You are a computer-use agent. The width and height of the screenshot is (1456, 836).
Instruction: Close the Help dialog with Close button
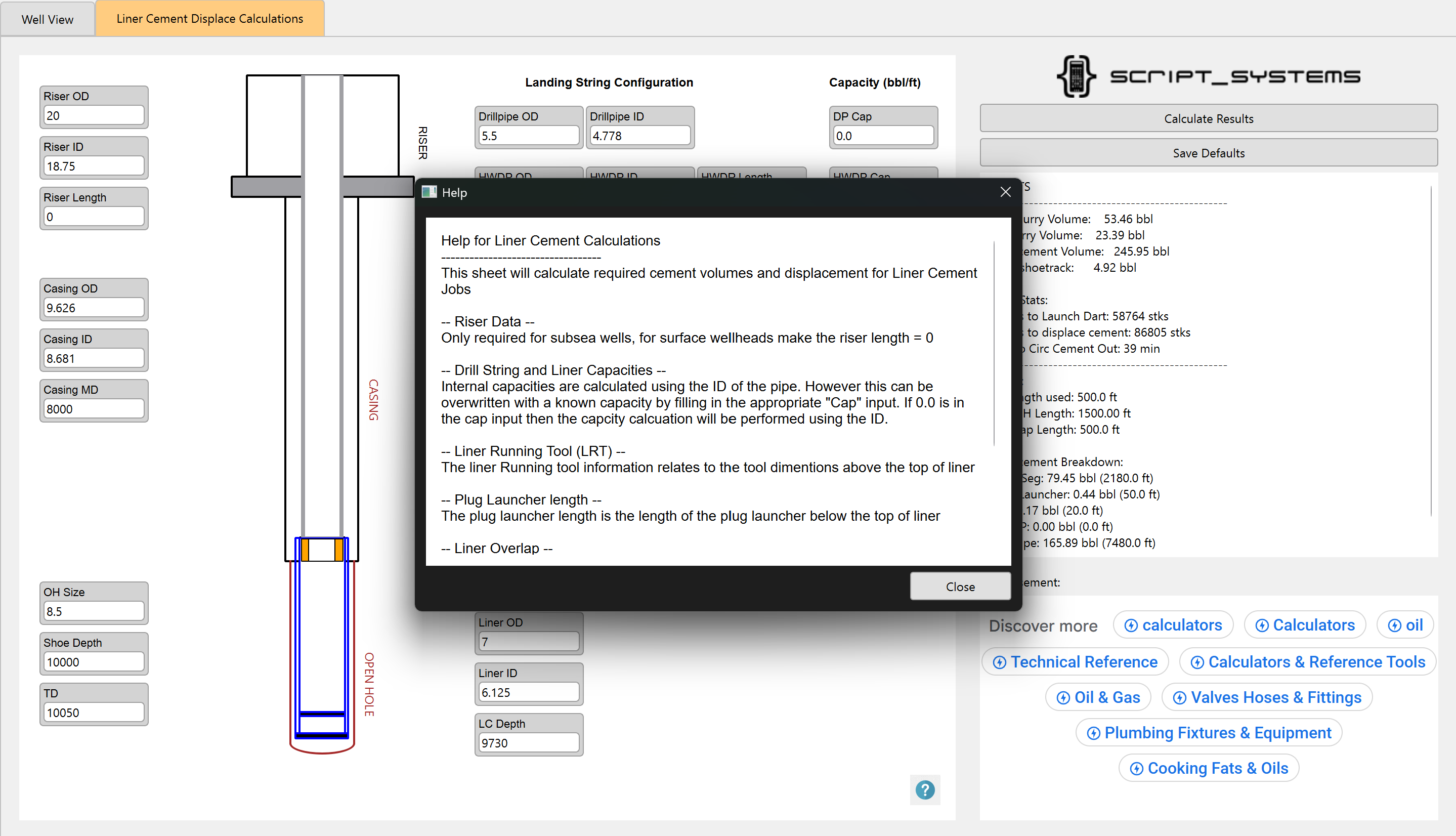(x=960, y=586)
